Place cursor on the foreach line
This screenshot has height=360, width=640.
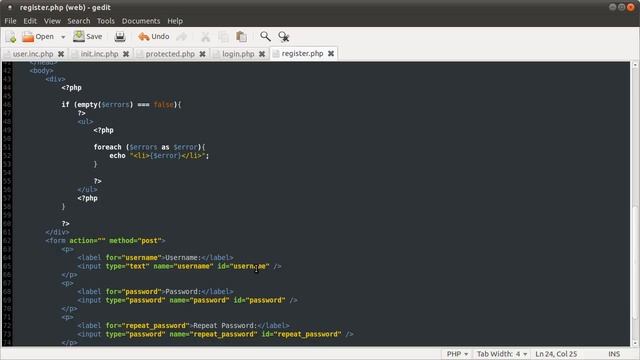(x=149, y=147)
